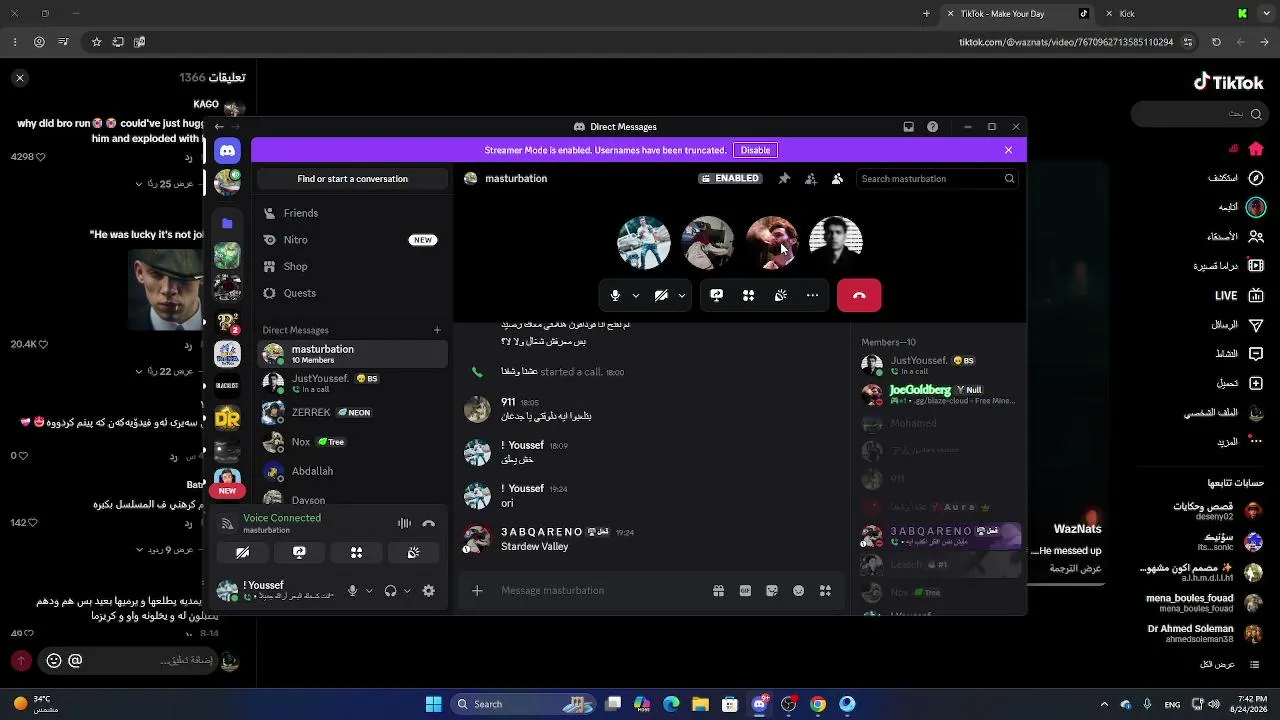Toggle the camera in the Voice Connected panel
1280x720 pixels.
point(242,552)
